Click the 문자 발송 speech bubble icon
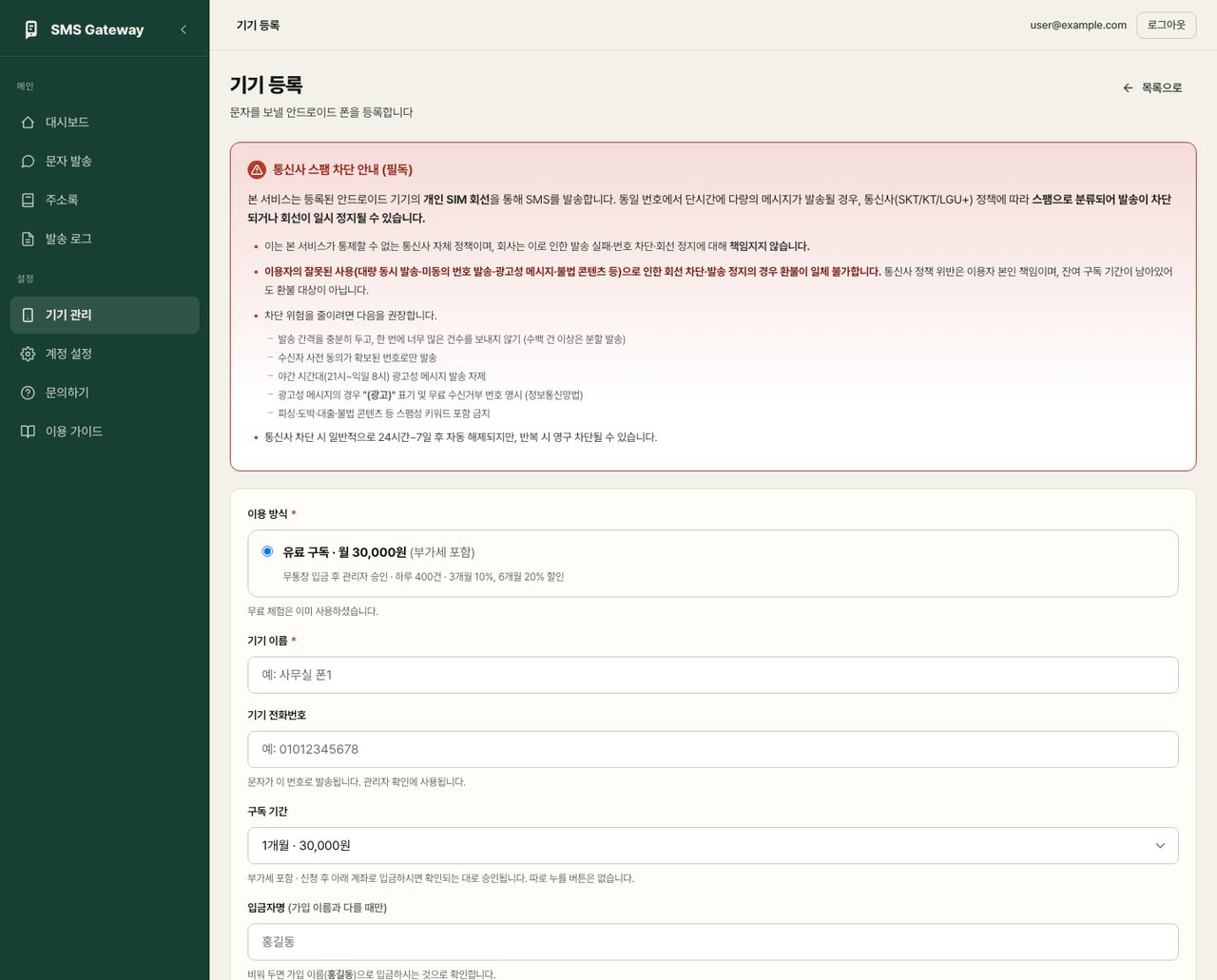 pos(28,162)
